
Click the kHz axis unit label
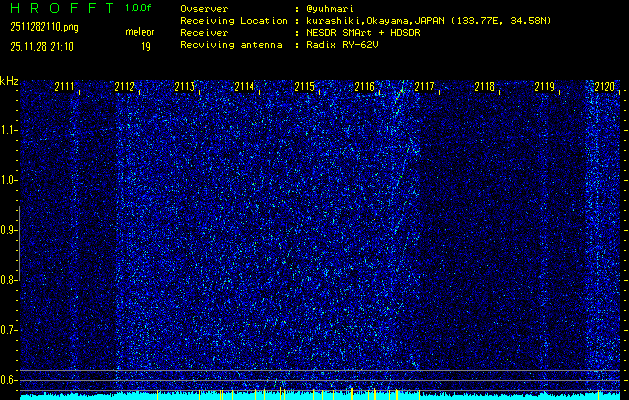point(9,81)
